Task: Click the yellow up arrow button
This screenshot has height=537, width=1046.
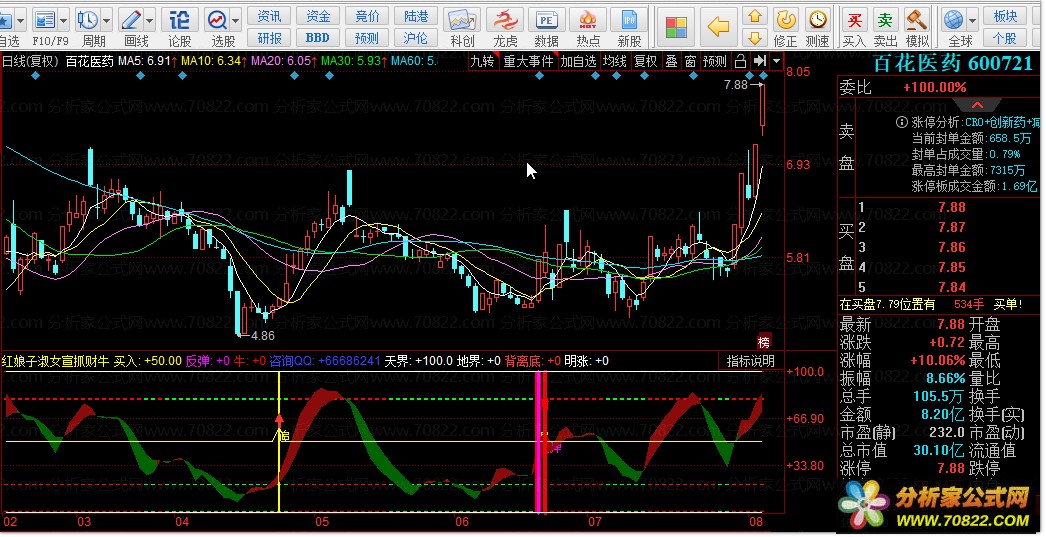Action: [755, 16]
